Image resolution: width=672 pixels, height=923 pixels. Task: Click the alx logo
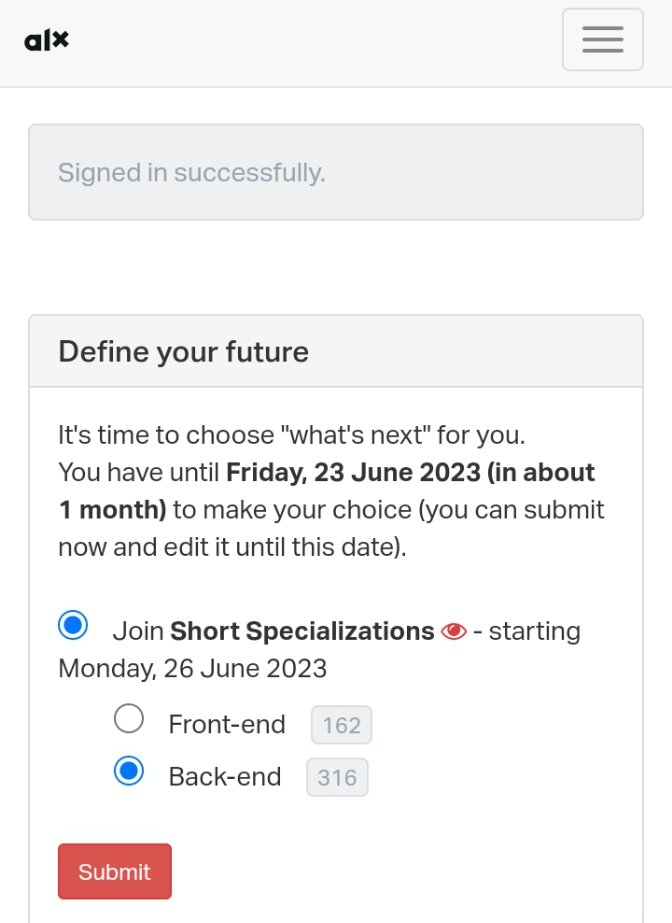[x=46, y=41]
